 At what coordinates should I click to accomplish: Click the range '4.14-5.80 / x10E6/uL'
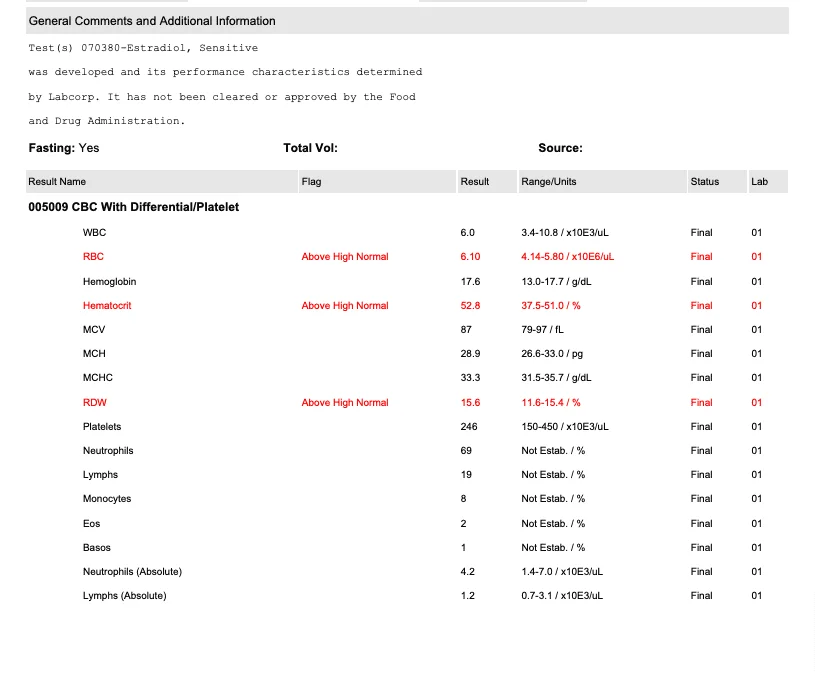pyautogui.click(x=568, y=256)
